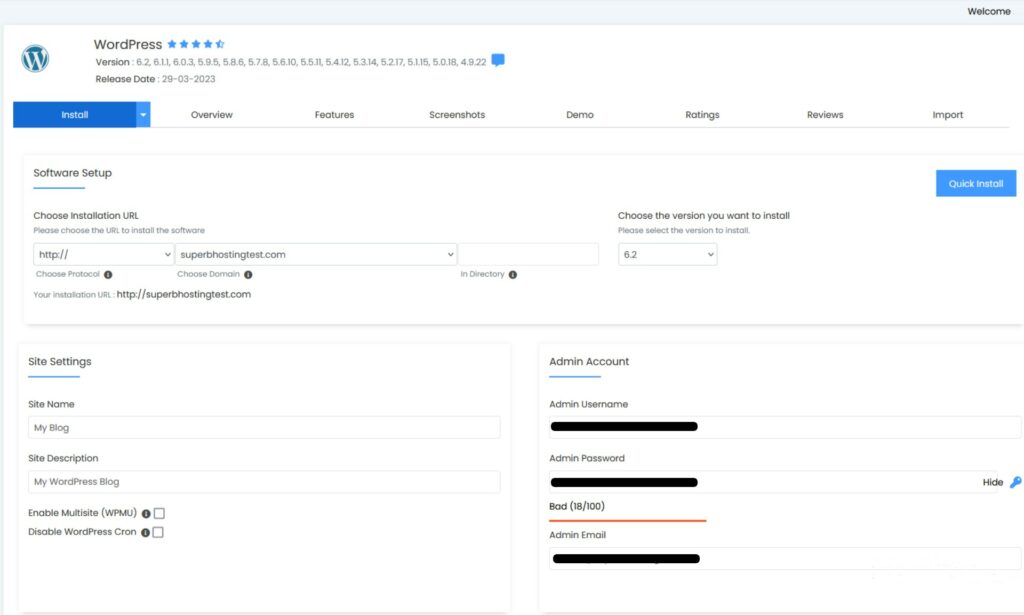Switch to the Import tab
This screenshot has width=1024, height=615.
coord(948,115)
